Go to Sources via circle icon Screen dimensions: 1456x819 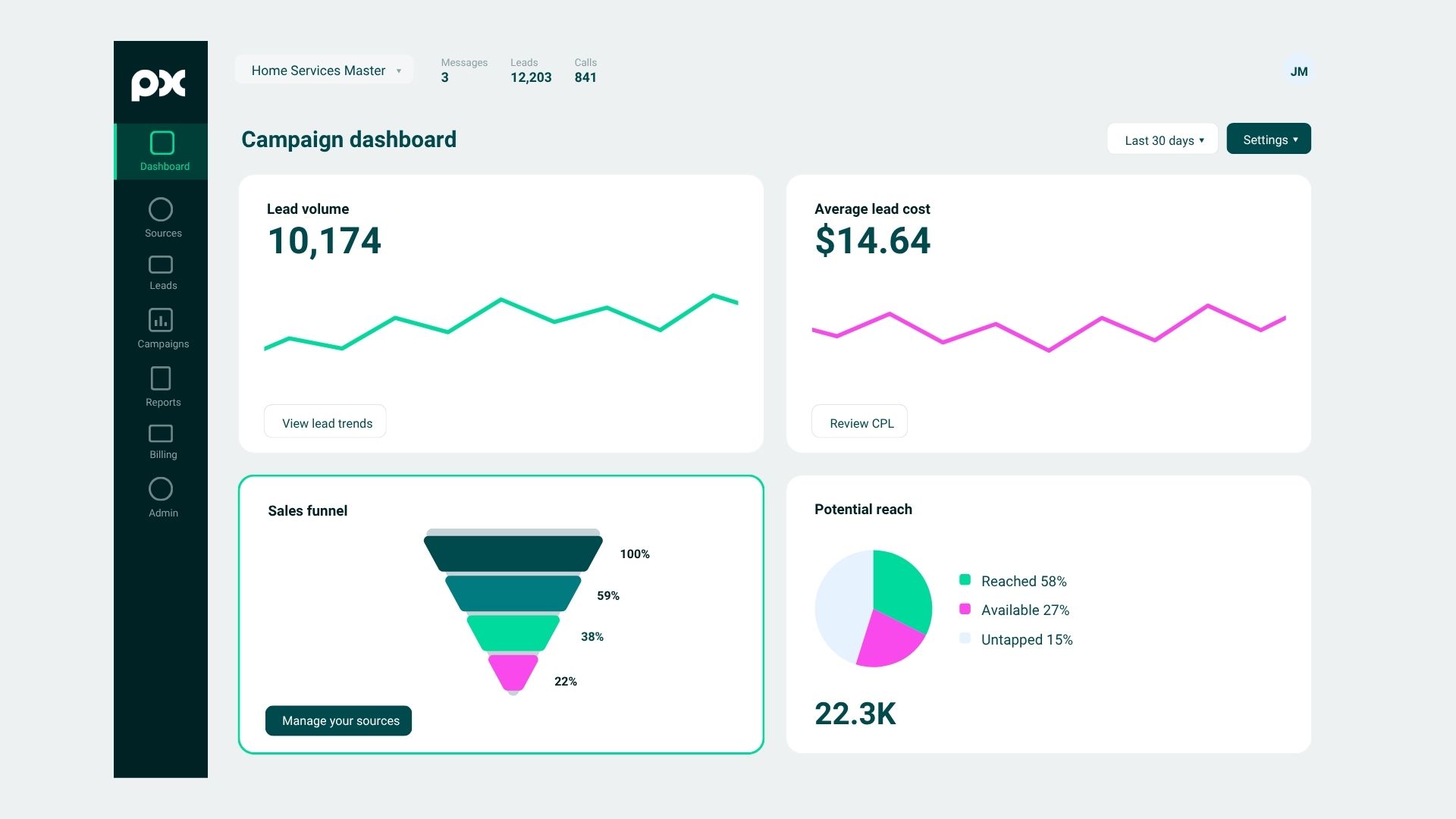click(x=161, y=209)
